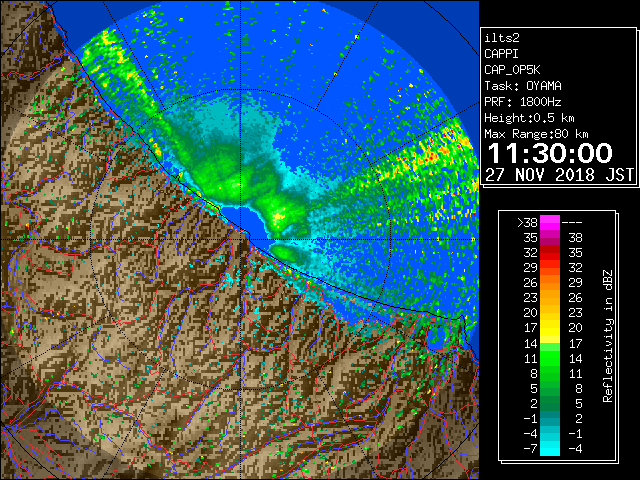The image size is (640, 480).
Task: Pick the red swatch in the 32 35 row
Action: (x=550, y=253)
